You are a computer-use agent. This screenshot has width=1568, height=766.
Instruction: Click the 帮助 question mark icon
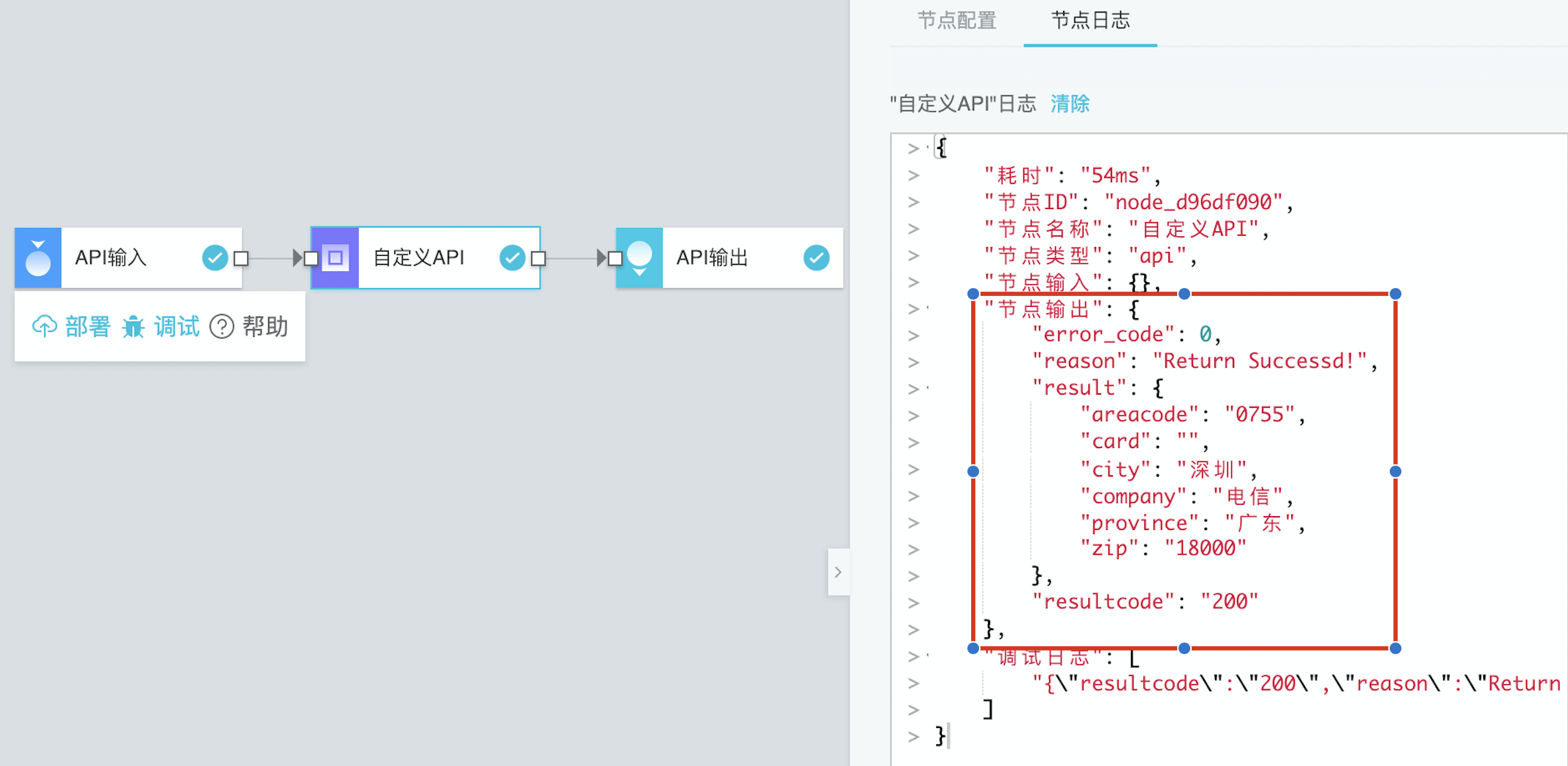pyautogui.click(x=221, y=326)
